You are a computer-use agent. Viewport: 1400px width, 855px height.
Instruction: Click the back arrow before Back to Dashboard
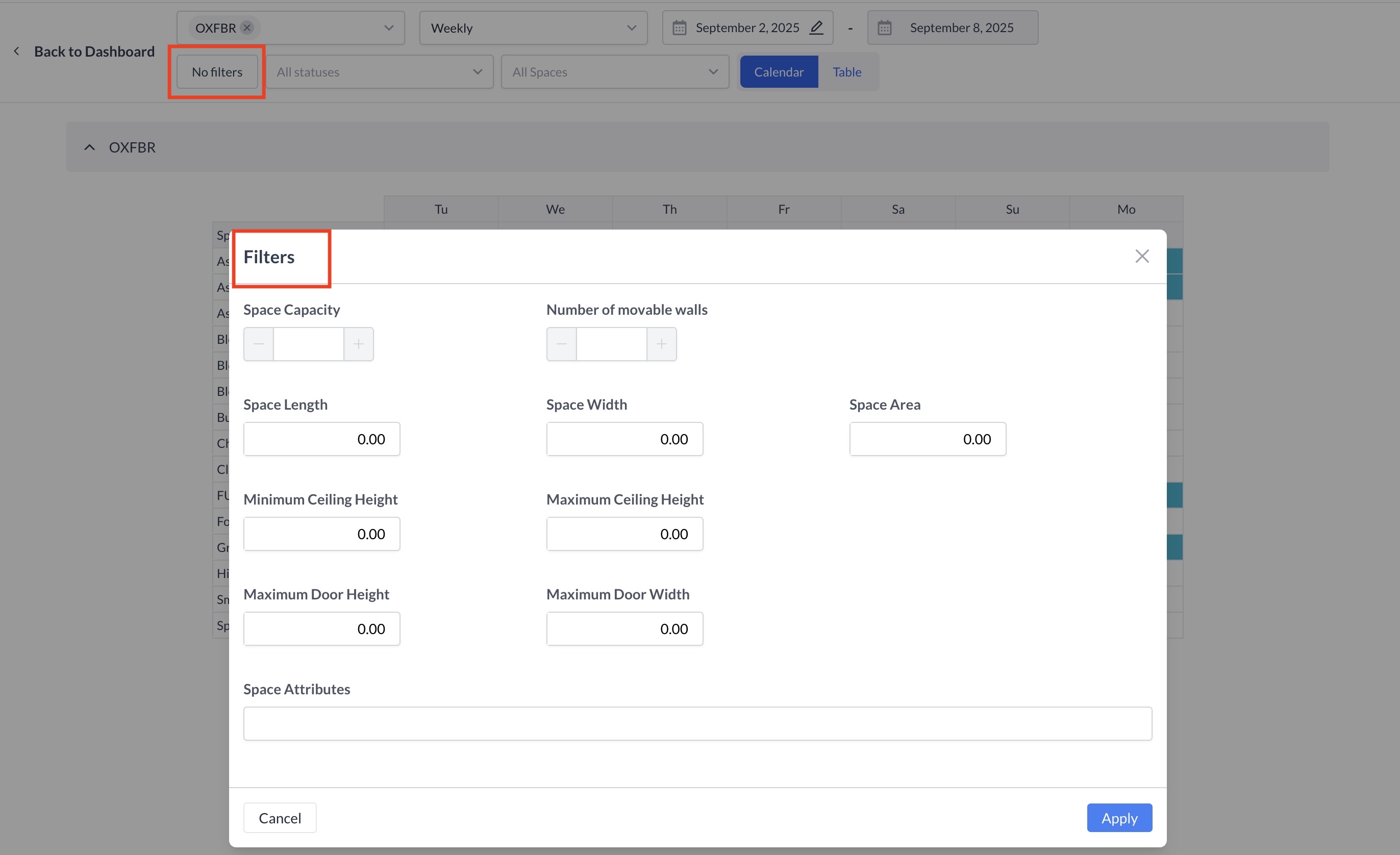(x=16, y=52)
